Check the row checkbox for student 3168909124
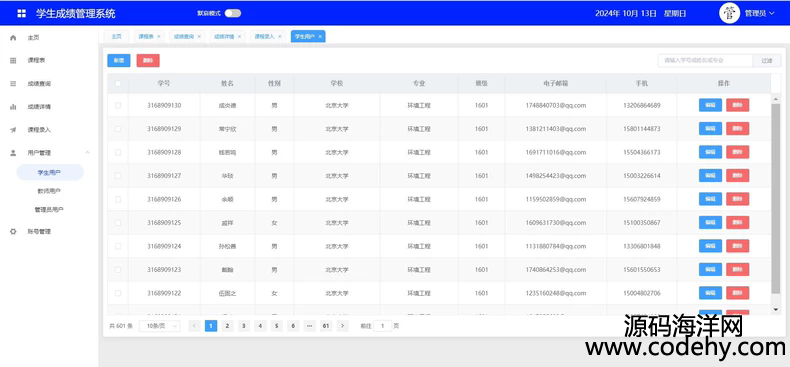Image resolution: width=790 pixels, height=367 pixels. pyautogui.click(x=118, y=246)
